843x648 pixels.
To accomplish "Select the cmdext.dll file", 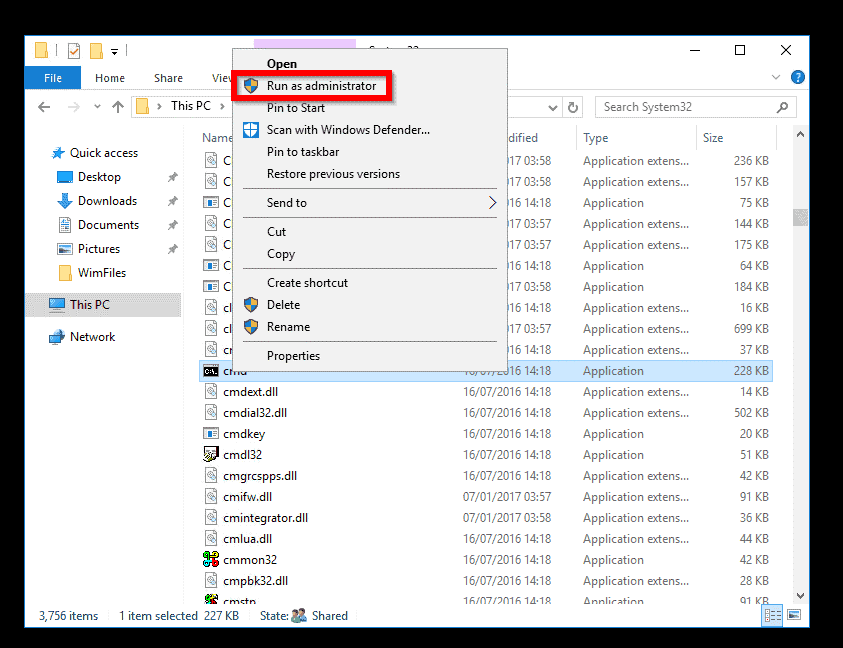I will tap(251, 392).
